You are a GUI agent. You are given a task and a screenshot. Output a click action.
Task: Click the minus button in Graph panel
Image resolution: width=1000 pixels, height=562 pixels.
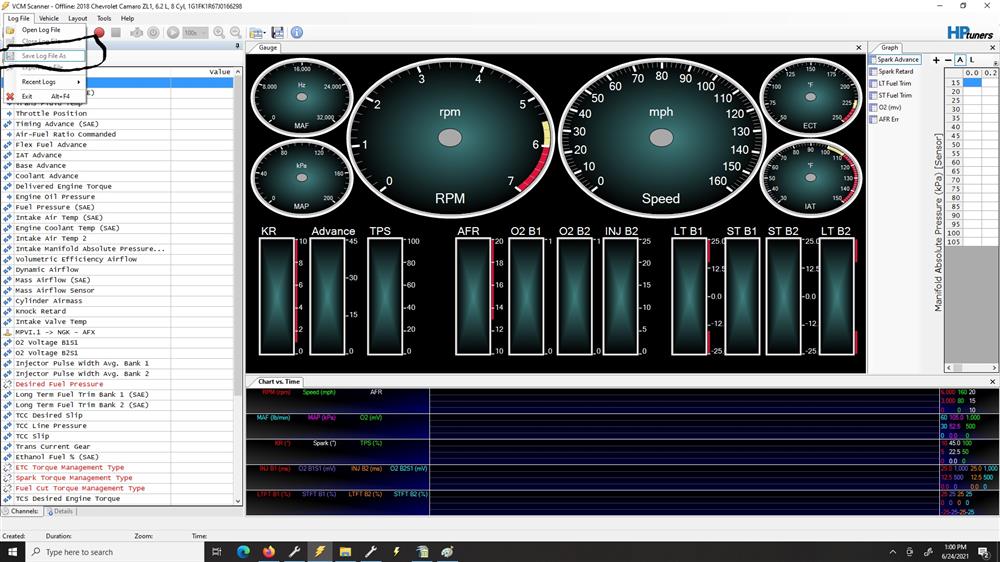coord(948,60)
